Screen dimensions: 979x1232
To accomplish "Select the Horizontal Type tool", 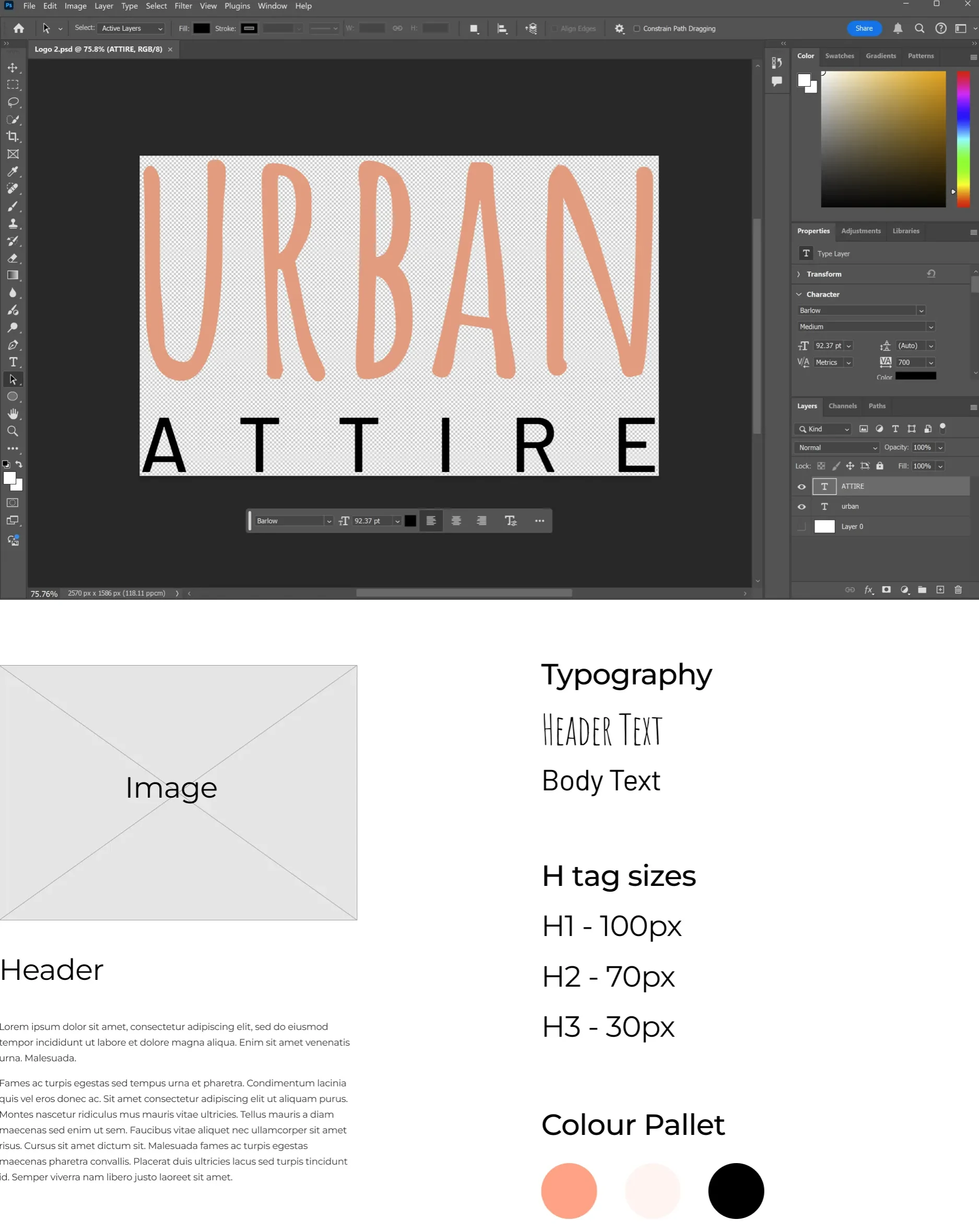I will coord(13,362).
